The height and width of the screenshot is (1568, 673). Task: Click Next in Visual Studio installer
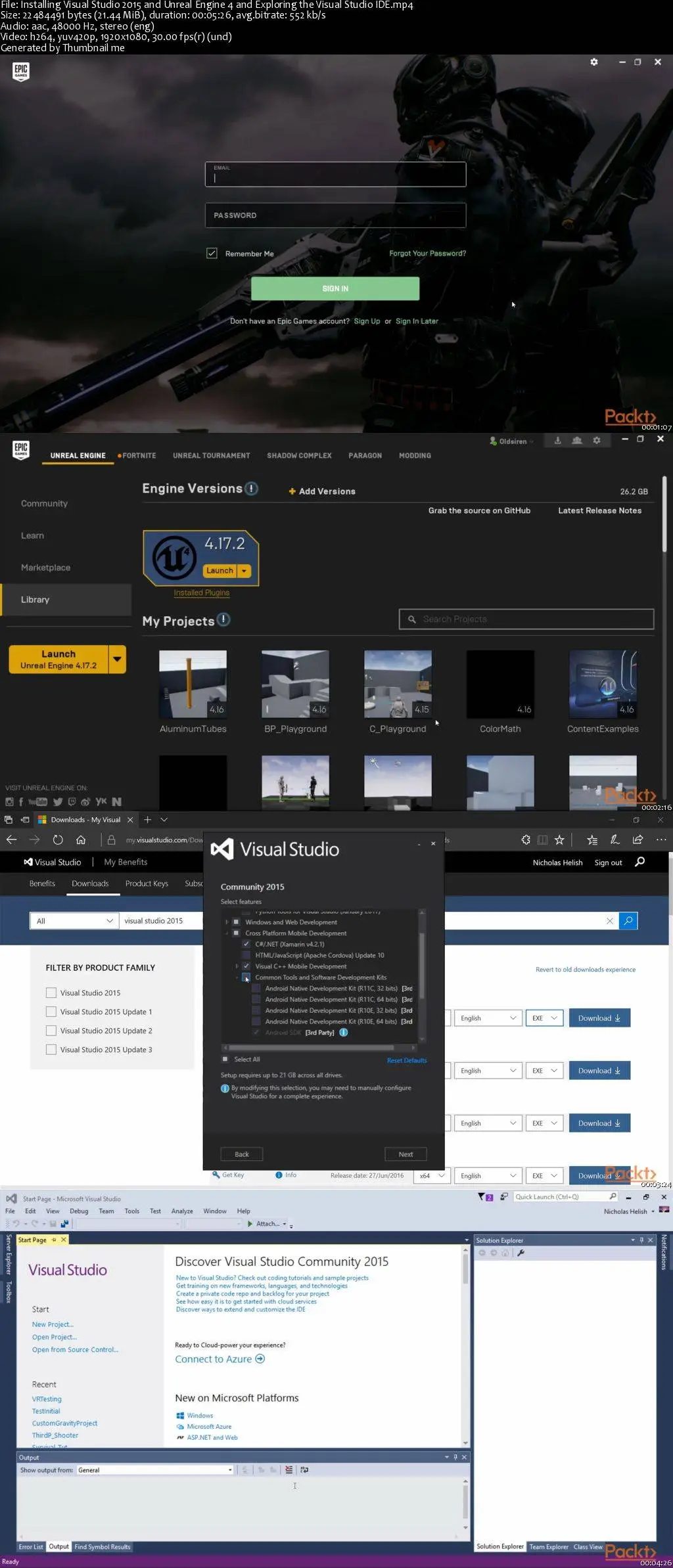click(406, 1154)
